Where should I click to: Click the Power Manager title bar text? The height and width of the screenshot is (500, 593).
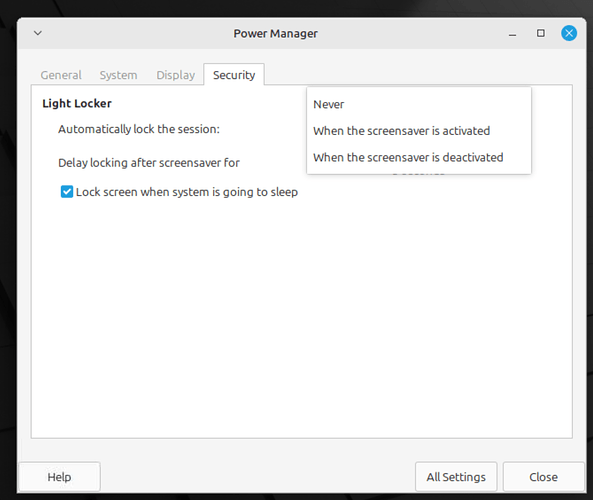point(275,34)
